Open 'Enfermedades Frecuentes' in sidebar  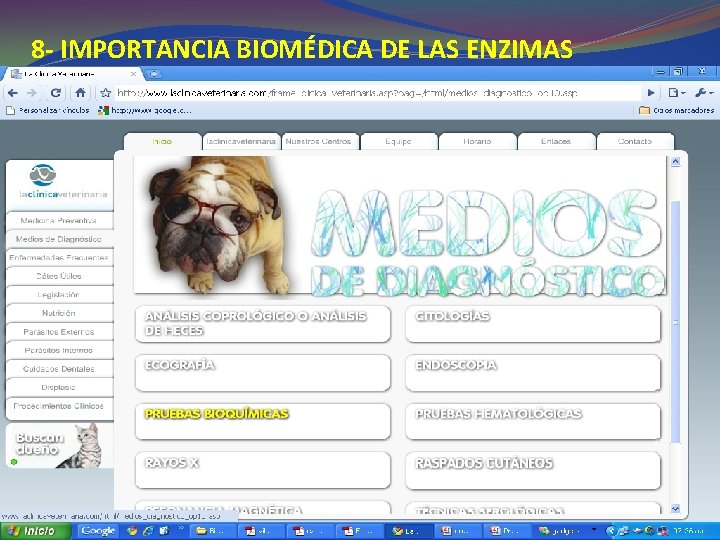click(x=59, y=258)
